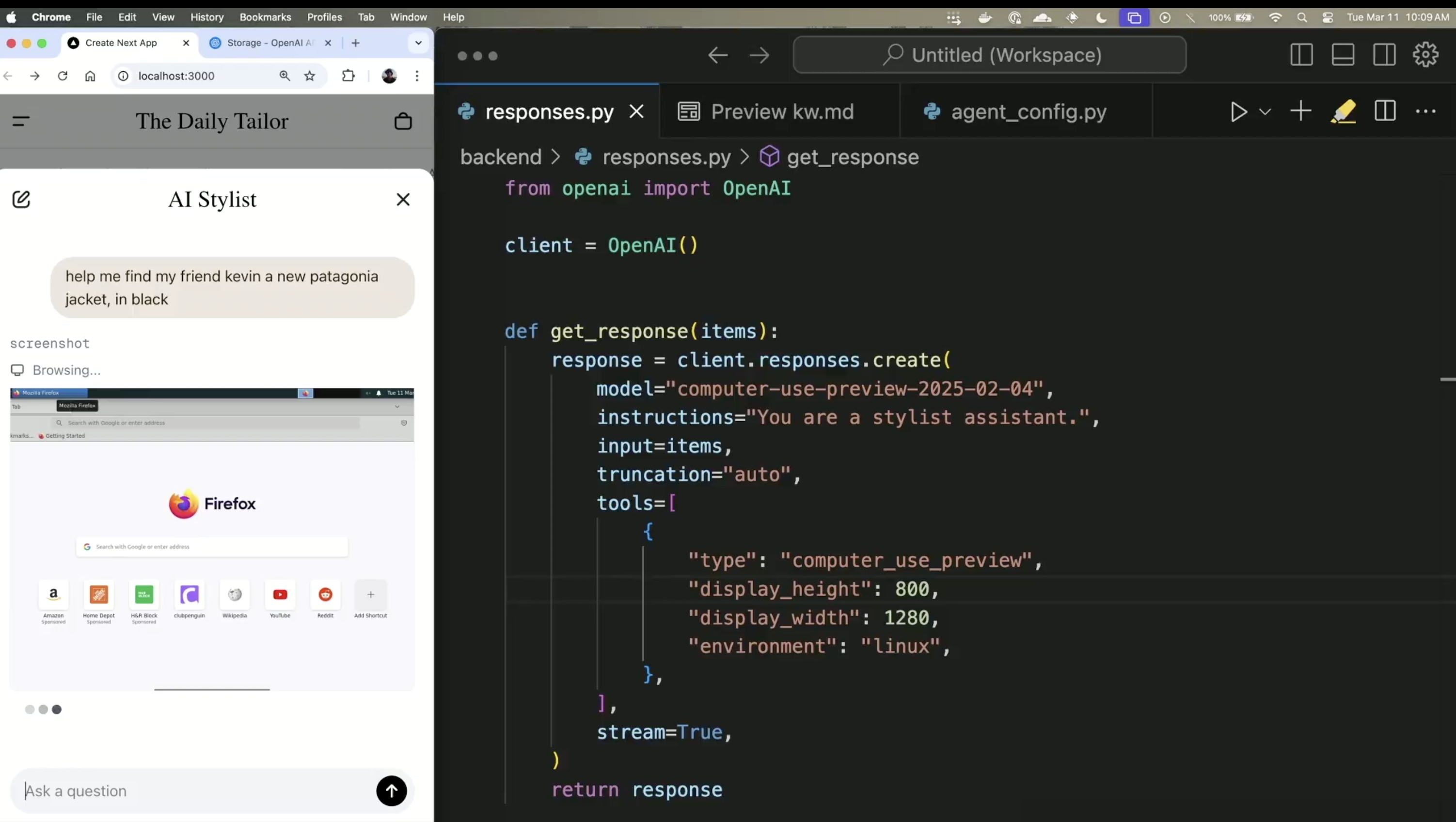The image size is (1456, 822).
Task: Open Spotlight search in menu bar
Action: pyautogui.click(x=1302, y=17)
